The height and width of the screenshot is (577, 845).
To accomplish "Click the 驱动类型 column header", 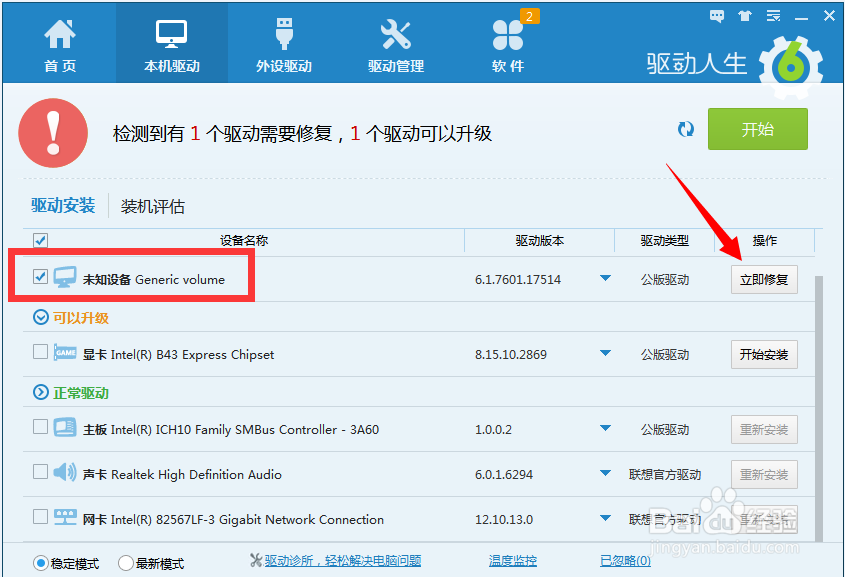I will tap(664, 241).
